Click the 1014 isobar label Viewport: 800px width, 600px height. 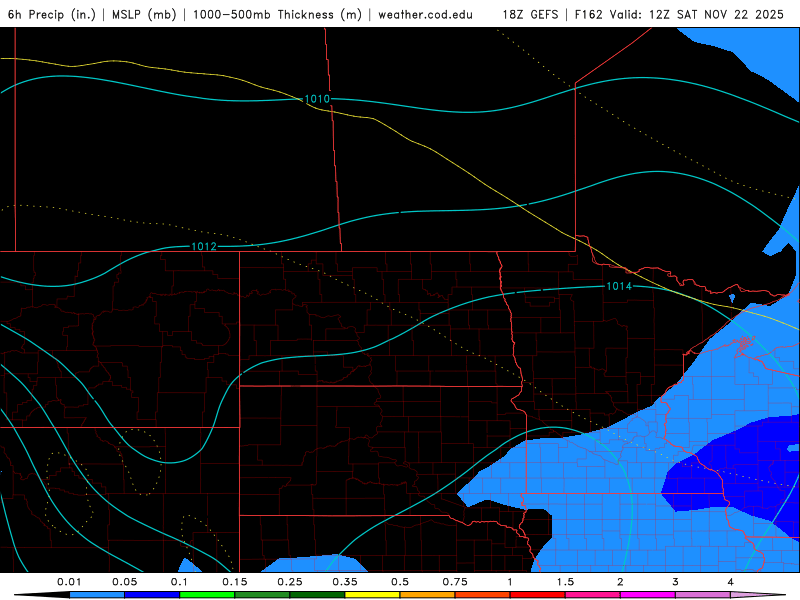point(618,286)
